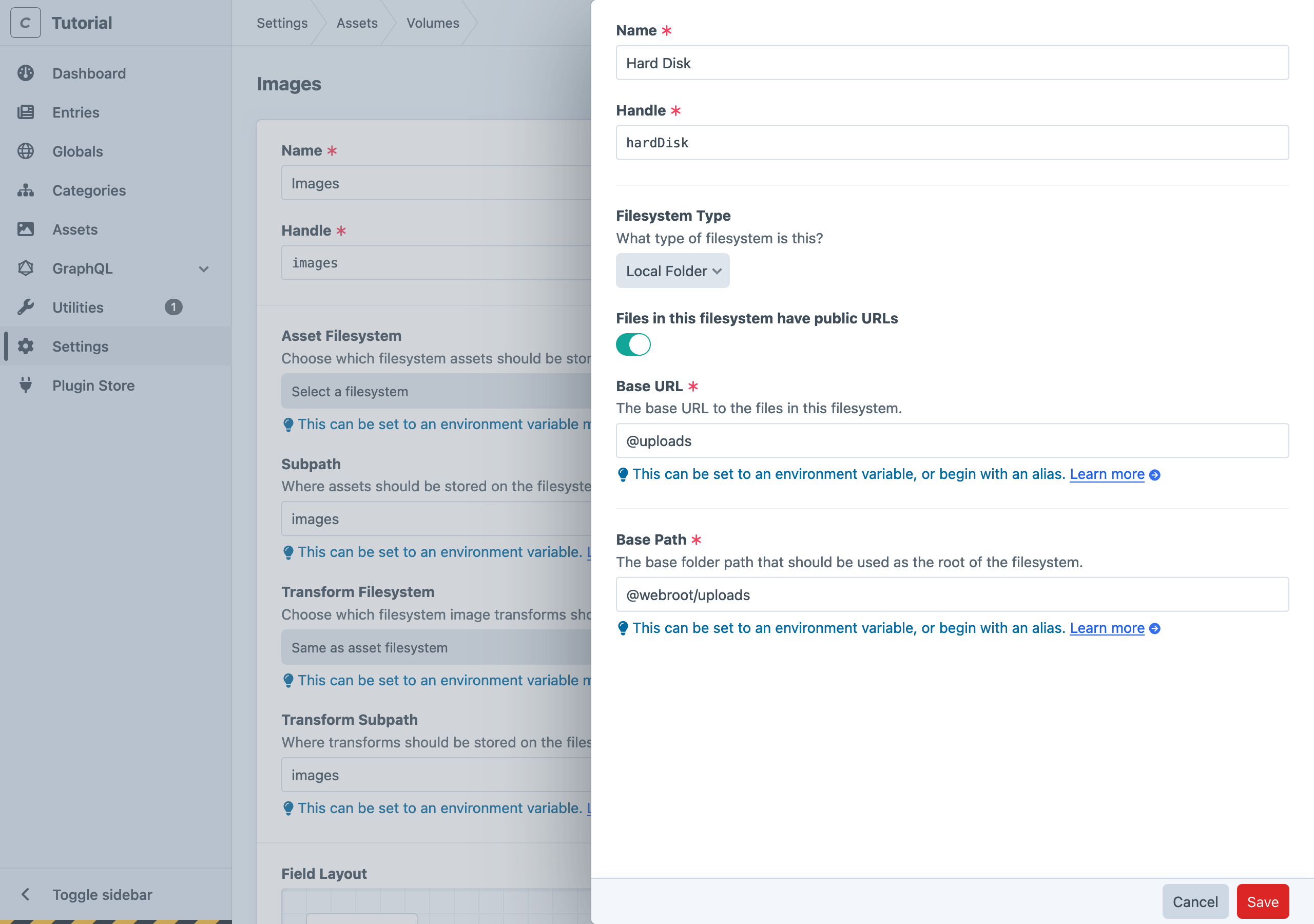The image size is (1314, 924).
Task: Click the Base Path input field
Action: coord(953,595)
